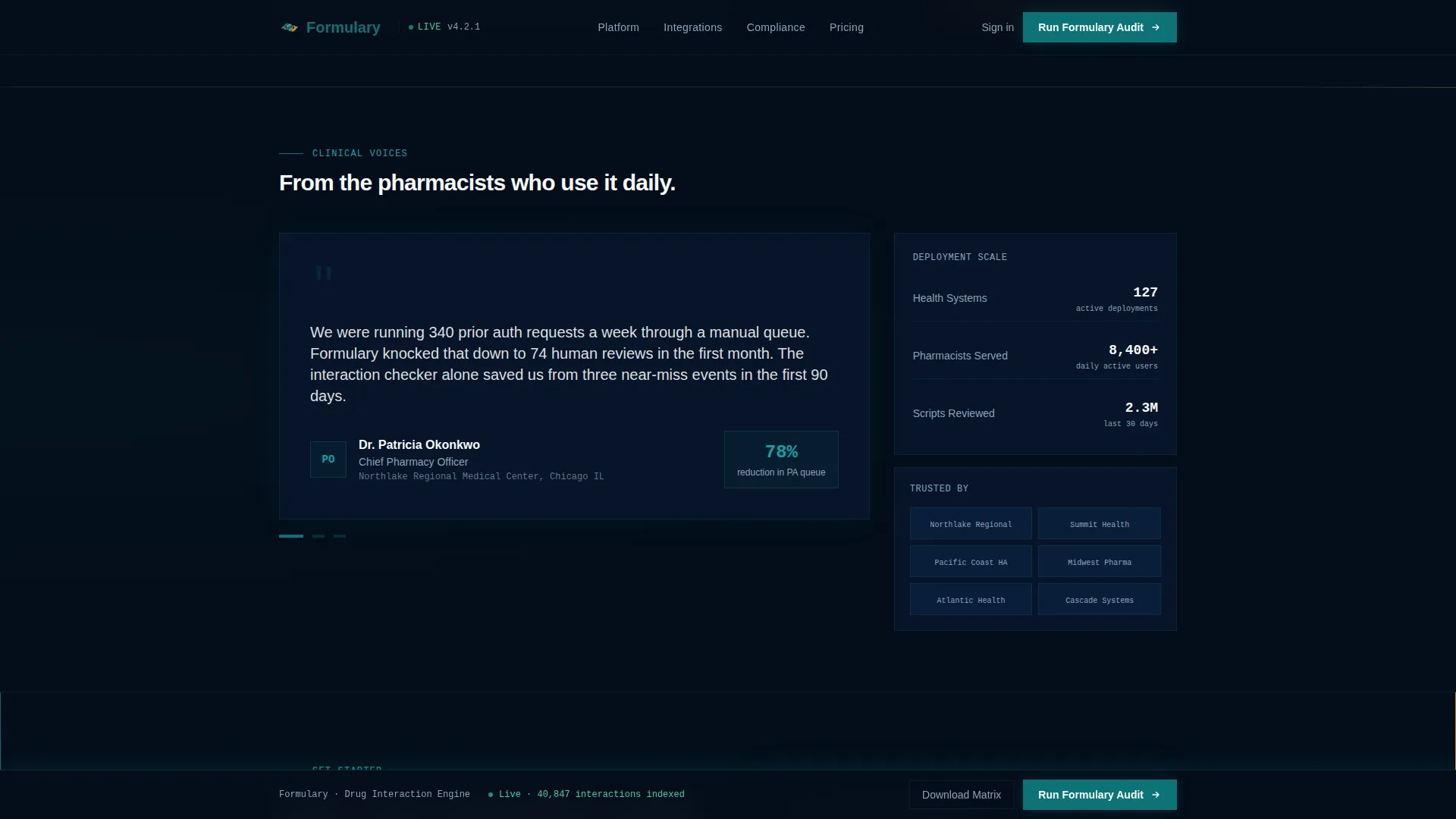1456x819 pixels.
Task: Select the Cascade Systems logo tile
Action: click(x=1100, y=599)
